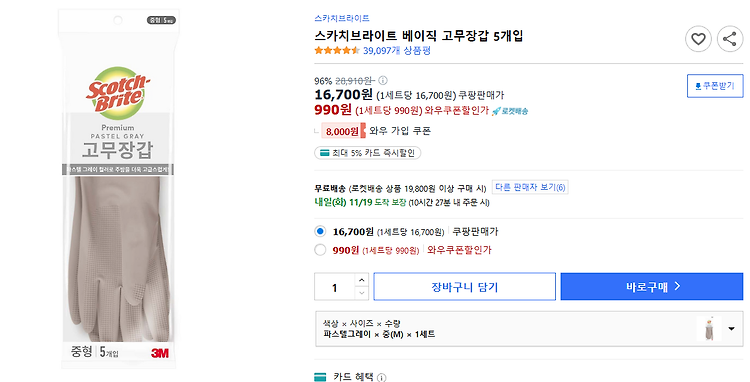Expand the 색상 × 사이즈 × 수량 option dropdown
This screenshot has width=750, height=382.
tap(529, 328)
